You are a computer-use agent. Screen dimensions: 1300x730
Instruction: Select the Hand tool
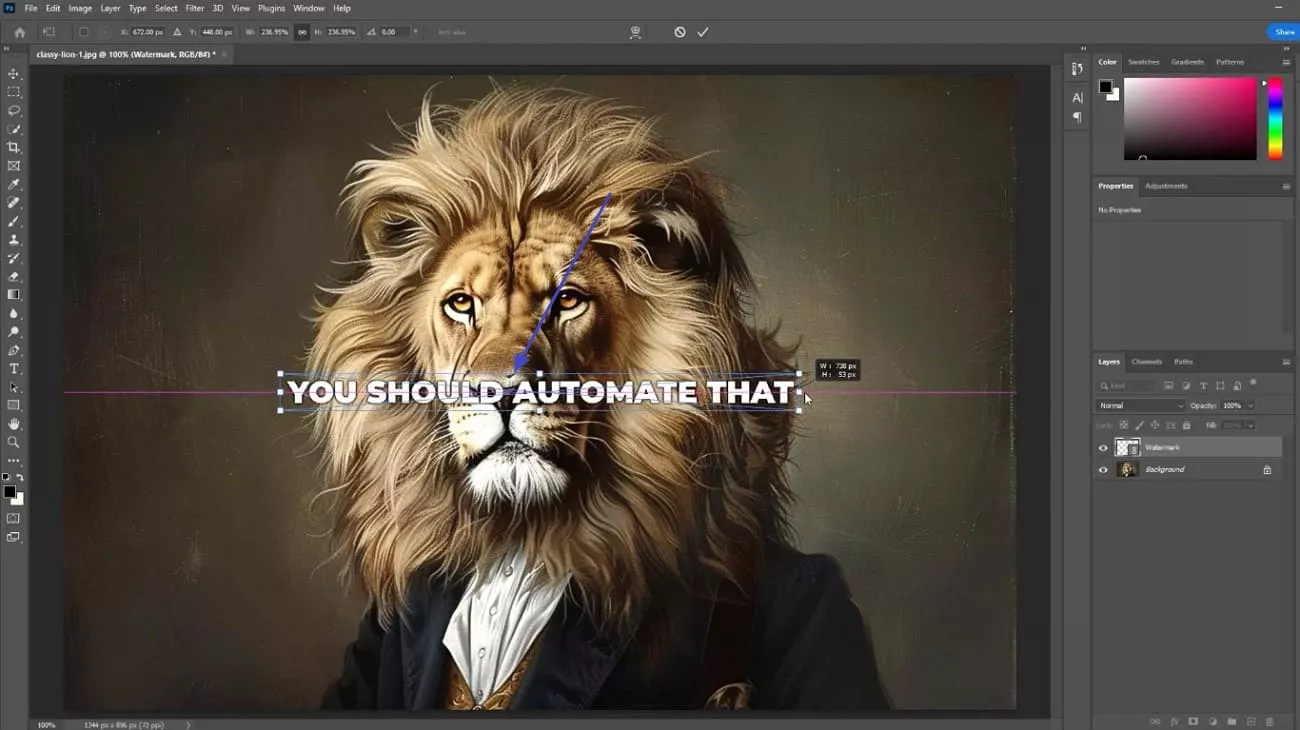[14, 424]
